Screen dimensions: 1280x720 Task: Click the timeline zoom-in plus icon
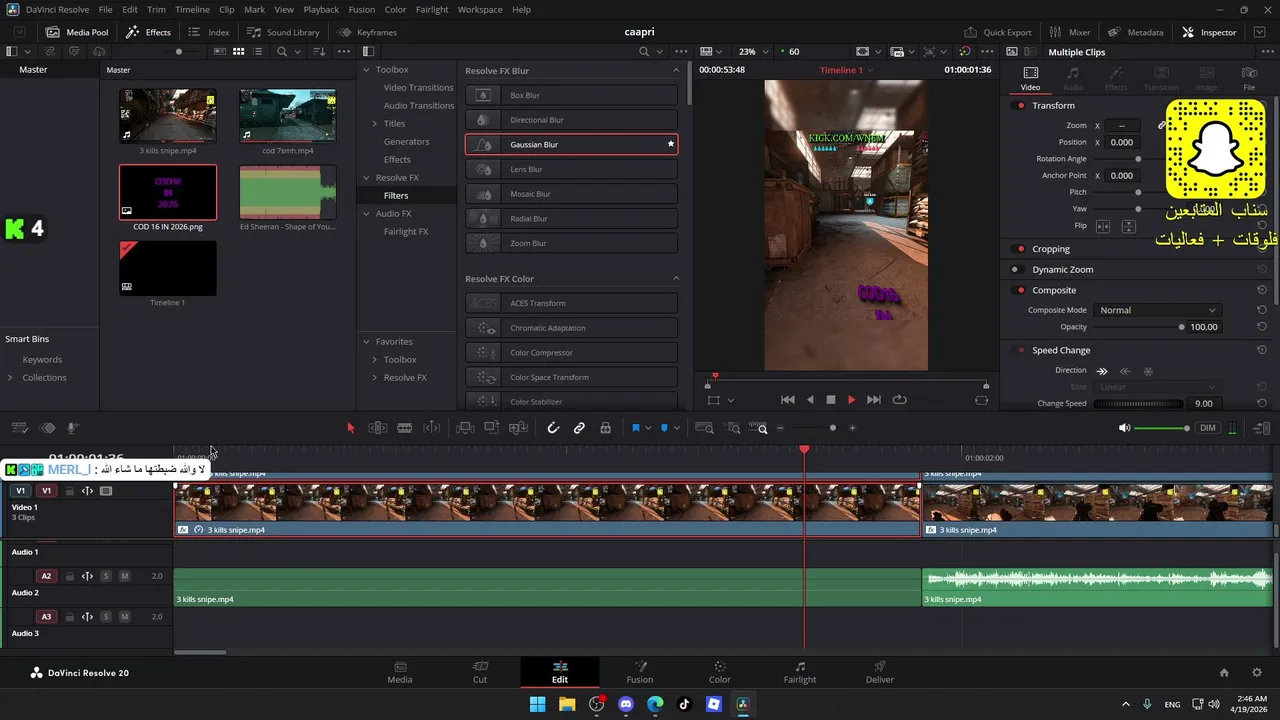coord(852,428)
